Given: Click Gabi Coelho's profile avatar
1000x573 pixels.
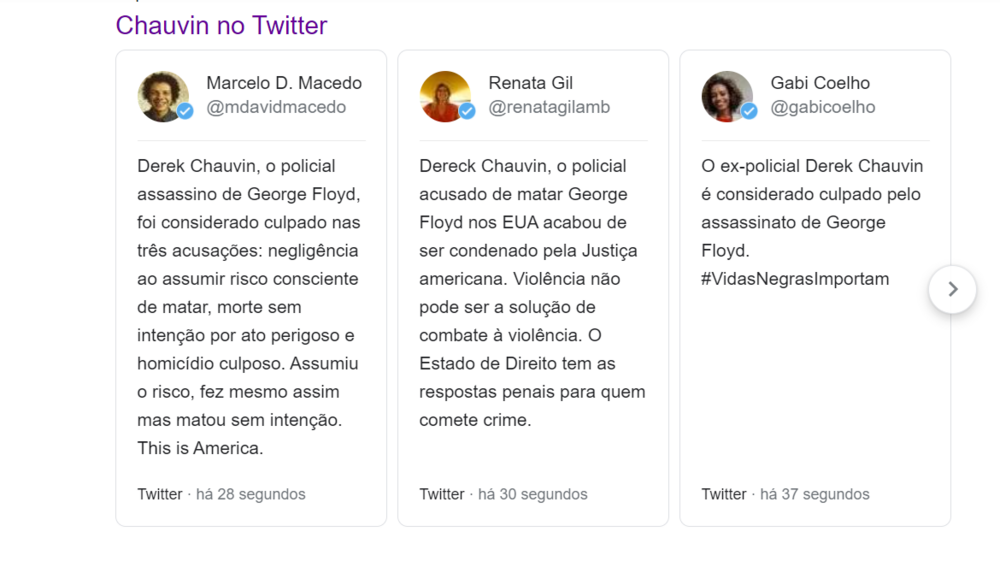Looking at the screenshot, I should click(x=727, y=96).
